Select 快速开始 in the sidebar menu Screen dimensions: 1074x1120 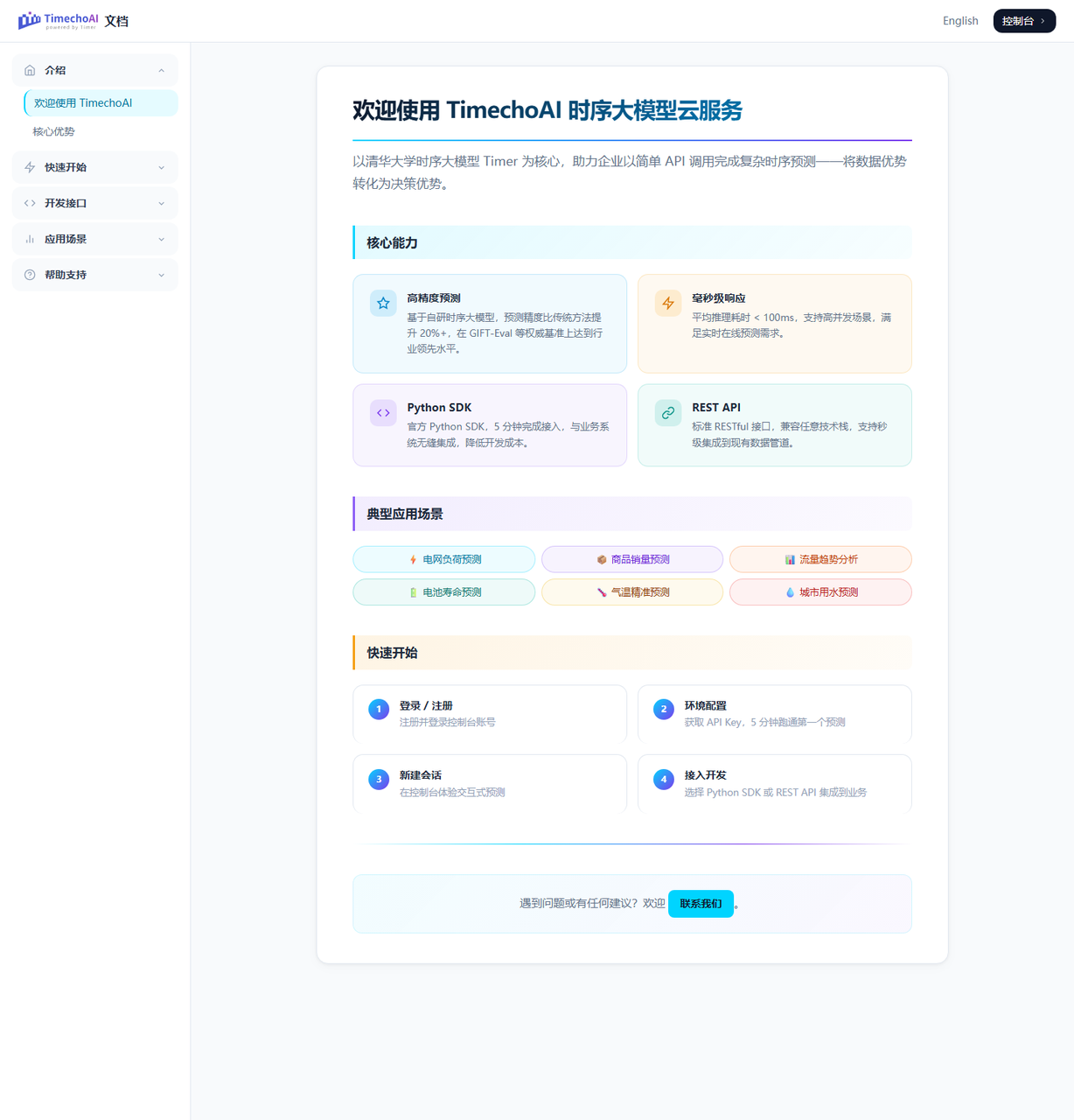pos(94,167)
